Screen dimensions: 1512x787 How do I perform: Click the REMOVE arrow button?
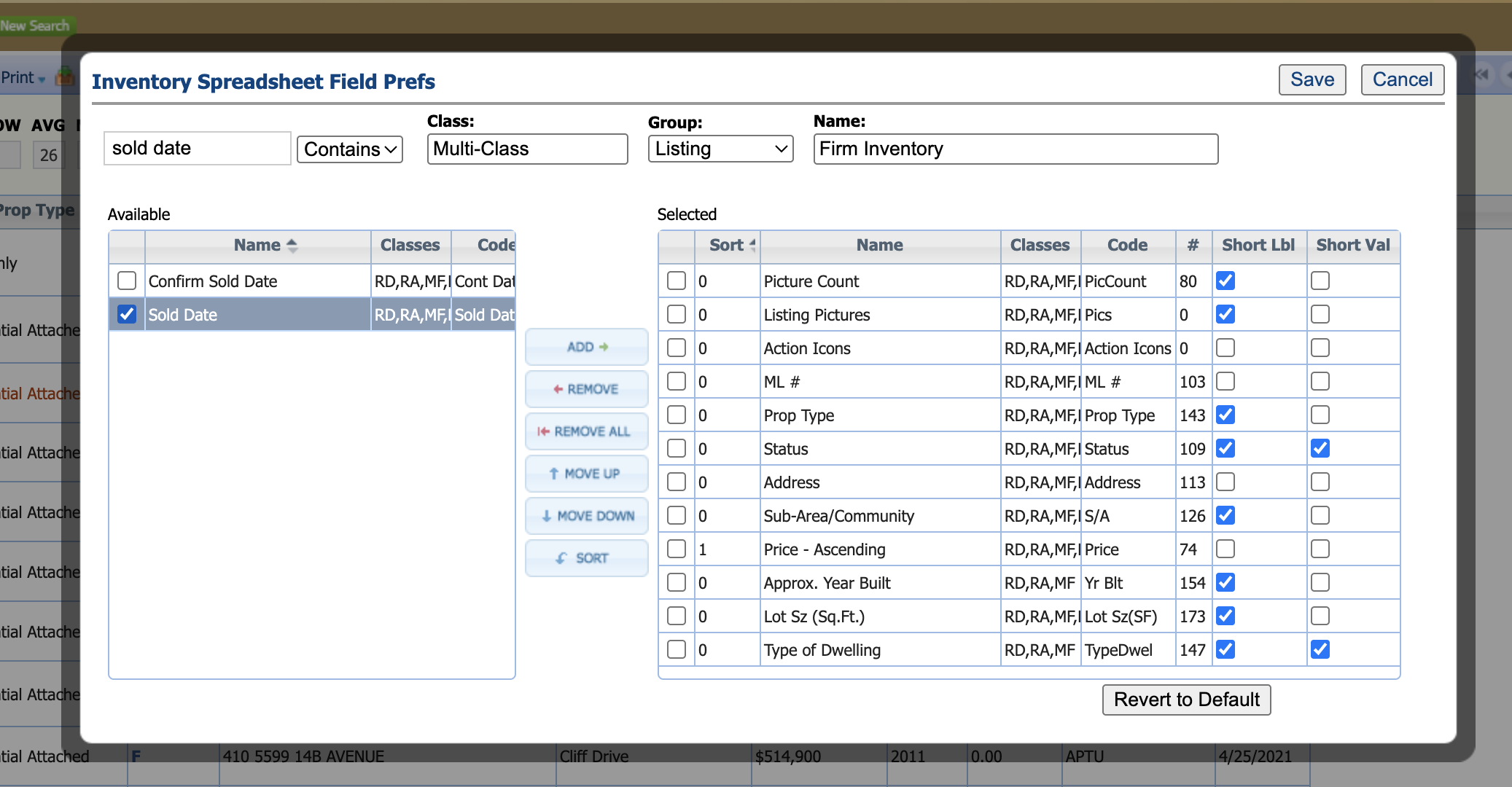[x=587, y=389]
